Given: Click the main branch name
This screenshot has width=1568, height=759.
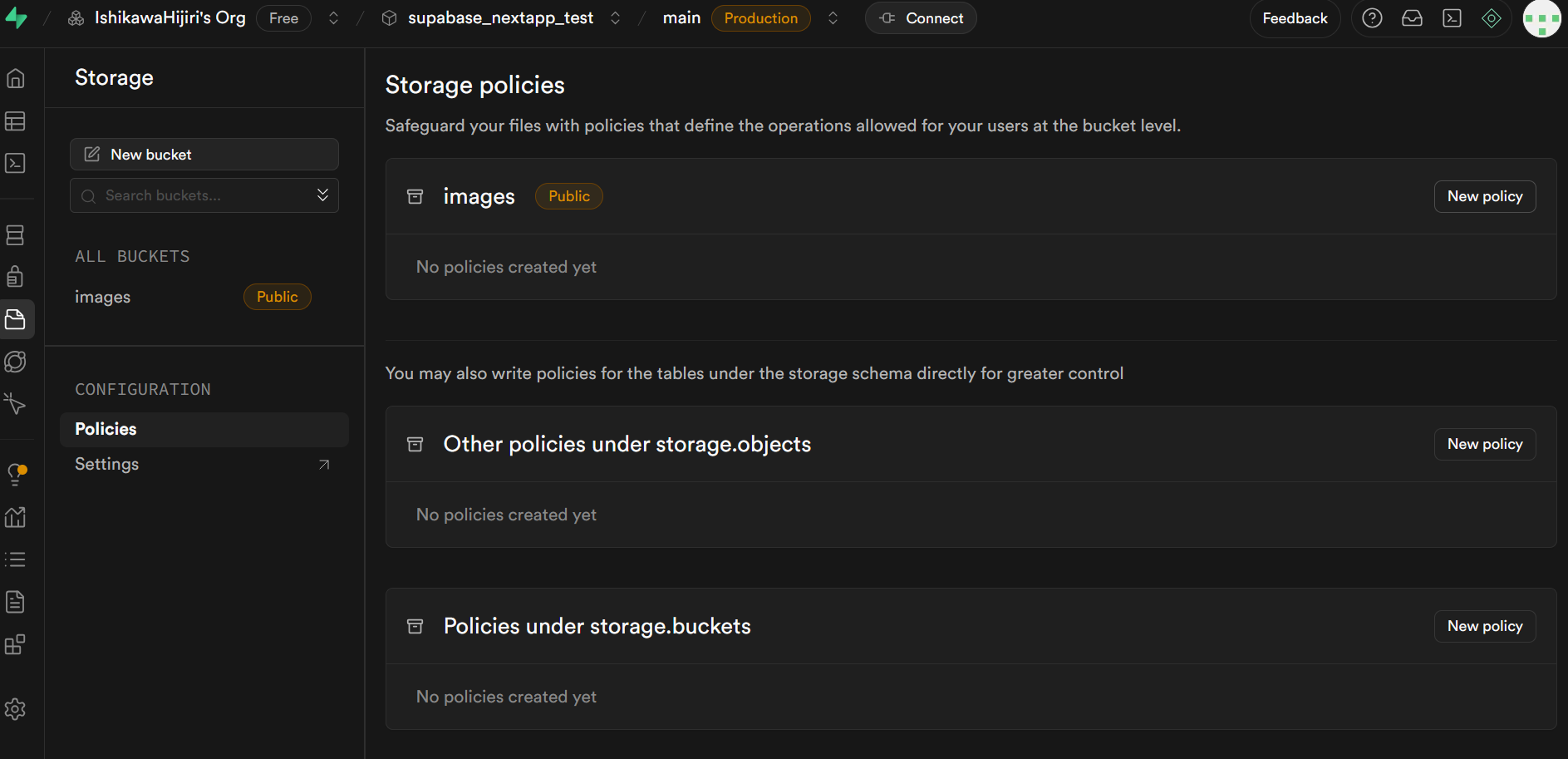Looking at the screenshot, I should click(681, 17).
